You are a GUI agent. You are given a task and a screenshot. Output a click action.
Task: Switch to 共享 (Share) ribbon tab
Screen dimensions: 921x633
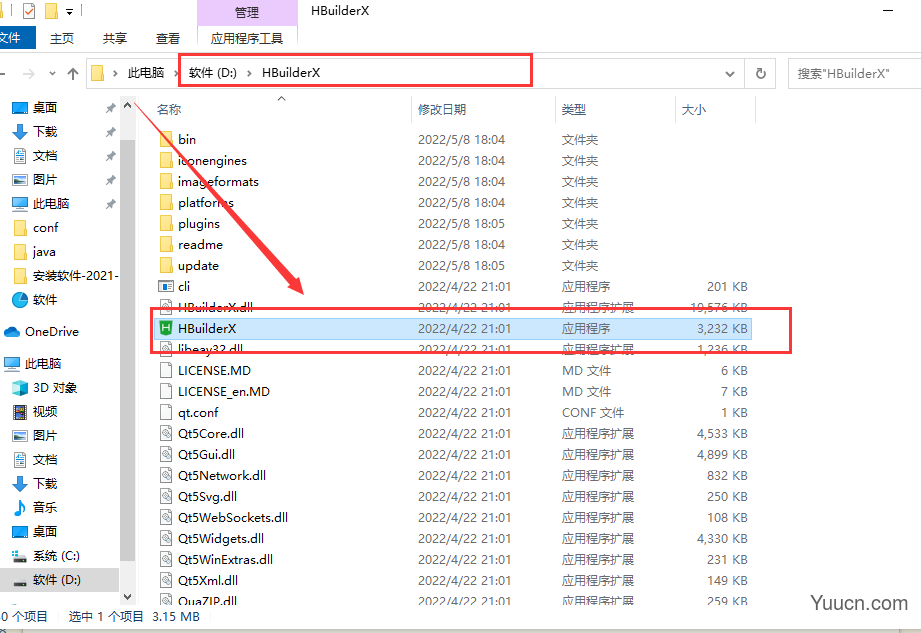(115, 38)
